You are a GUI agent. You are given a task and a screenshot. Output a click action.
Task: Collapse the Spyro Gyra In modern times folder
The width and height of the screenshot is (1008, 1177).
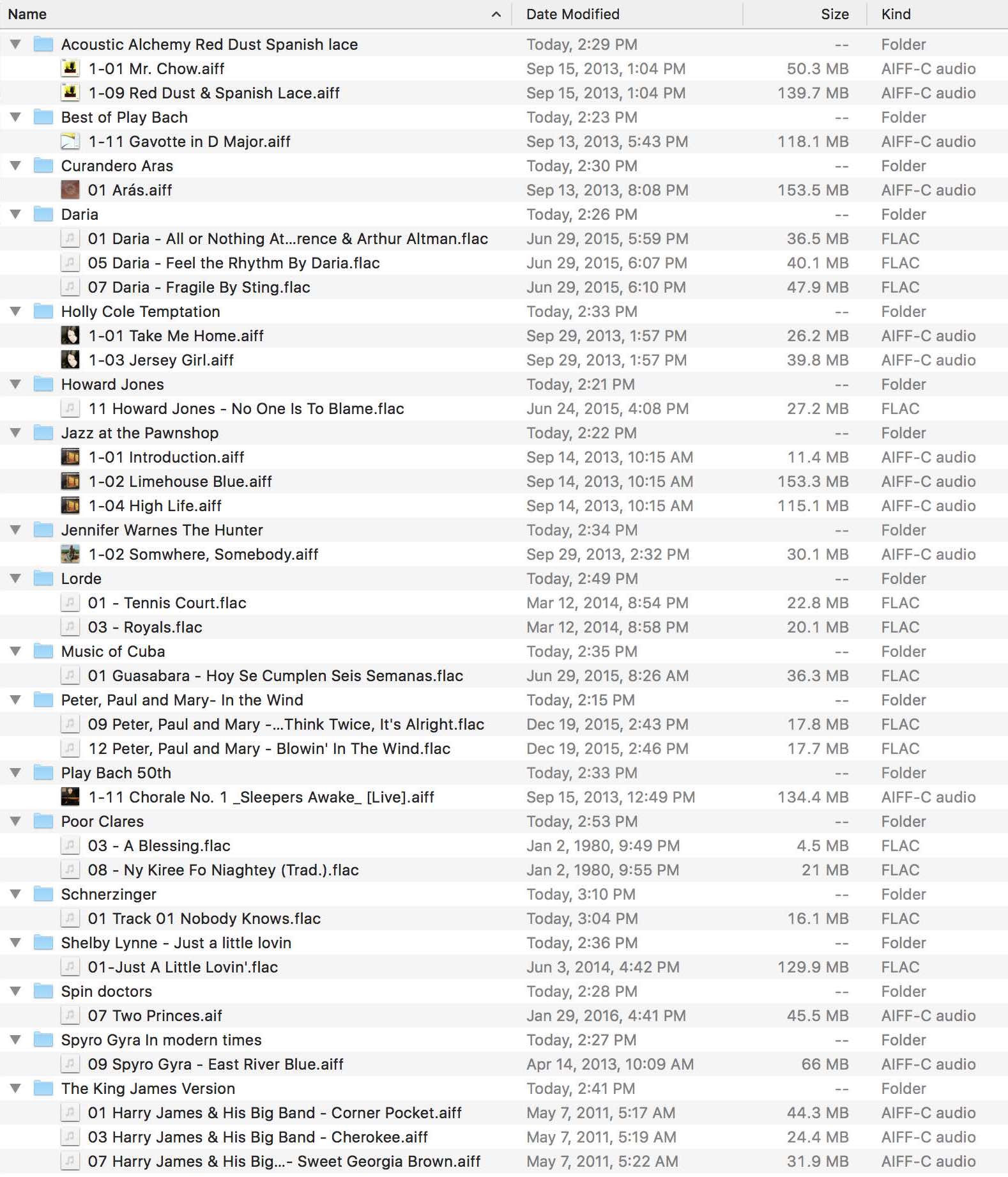pos(16,1040)
